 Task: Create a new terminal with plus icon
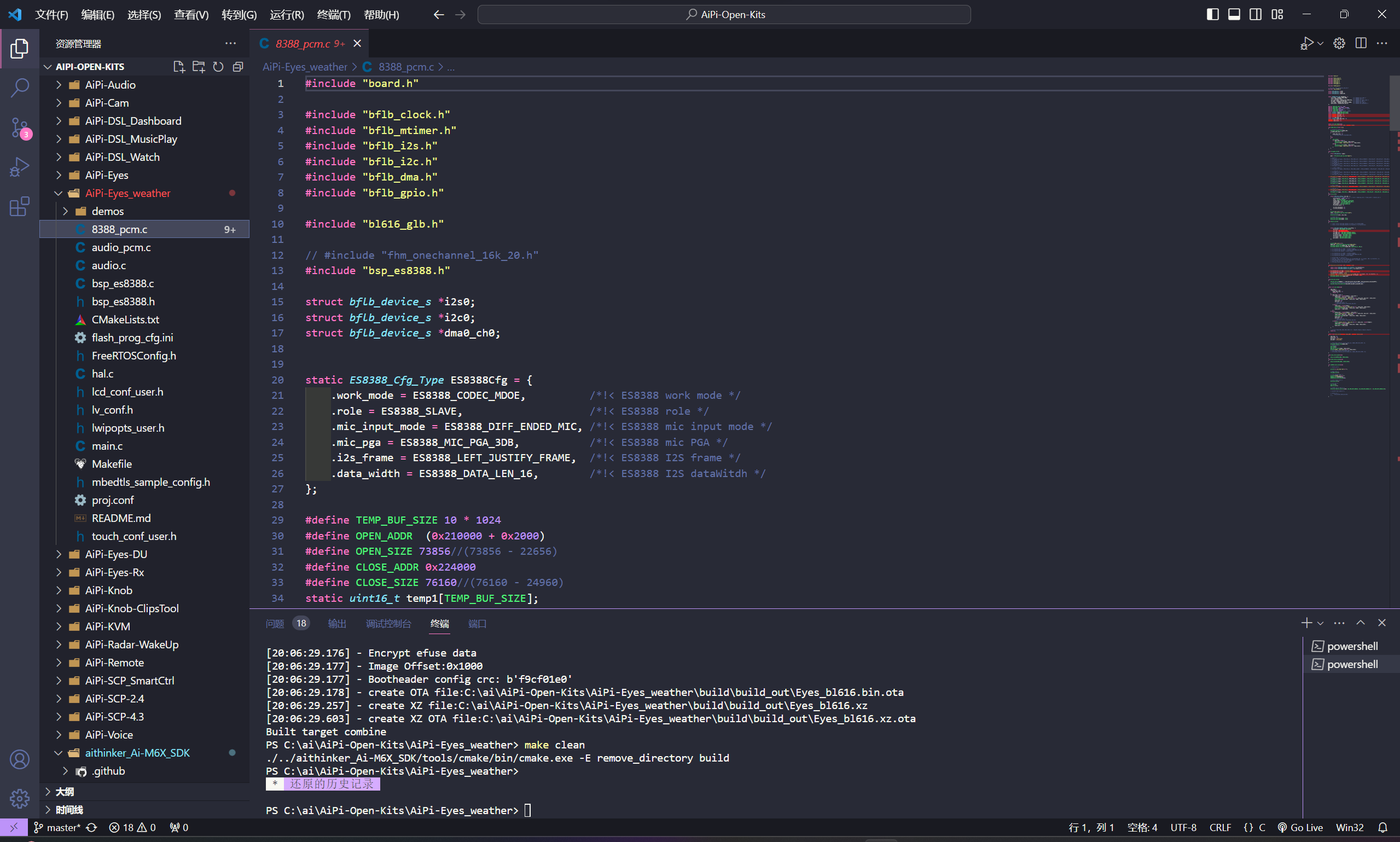pos(1306,623)
